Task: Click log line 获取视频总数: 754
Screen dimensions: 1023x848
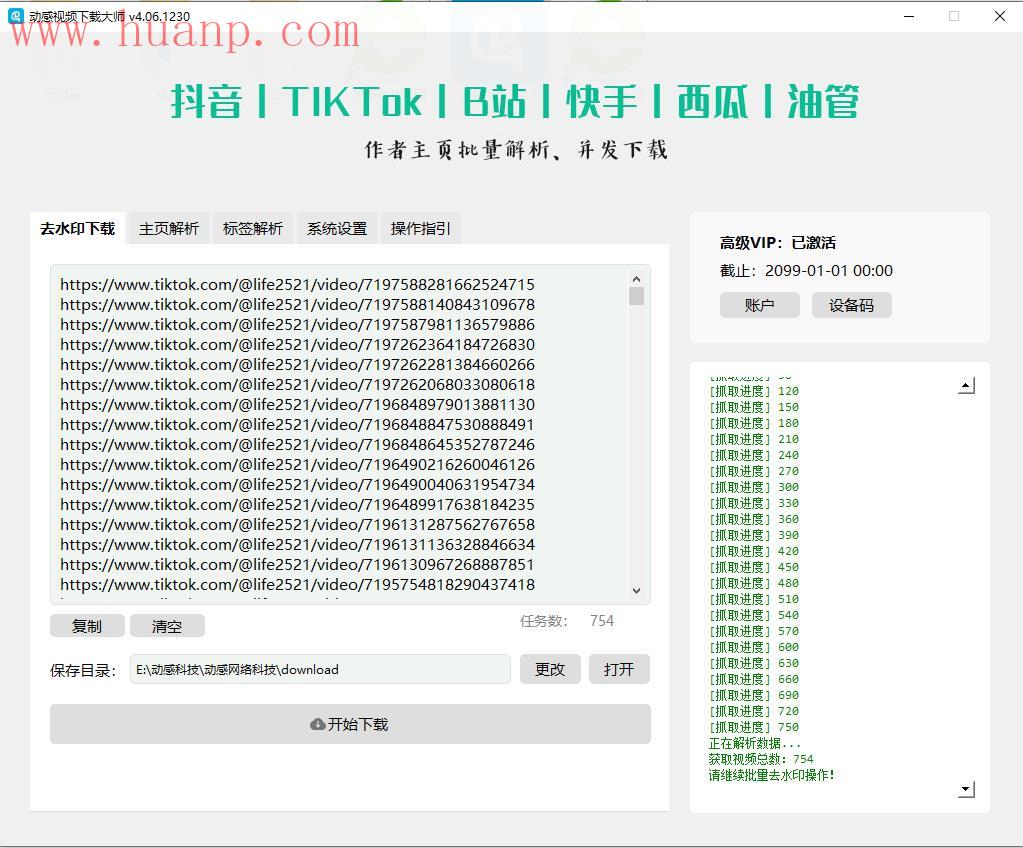Action: pos(761,759)
